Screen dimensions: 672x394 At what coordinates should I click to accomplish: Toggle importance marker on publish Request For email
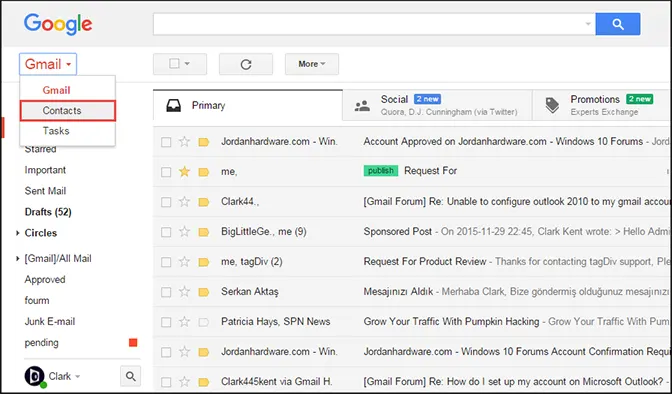pos(204,172)
